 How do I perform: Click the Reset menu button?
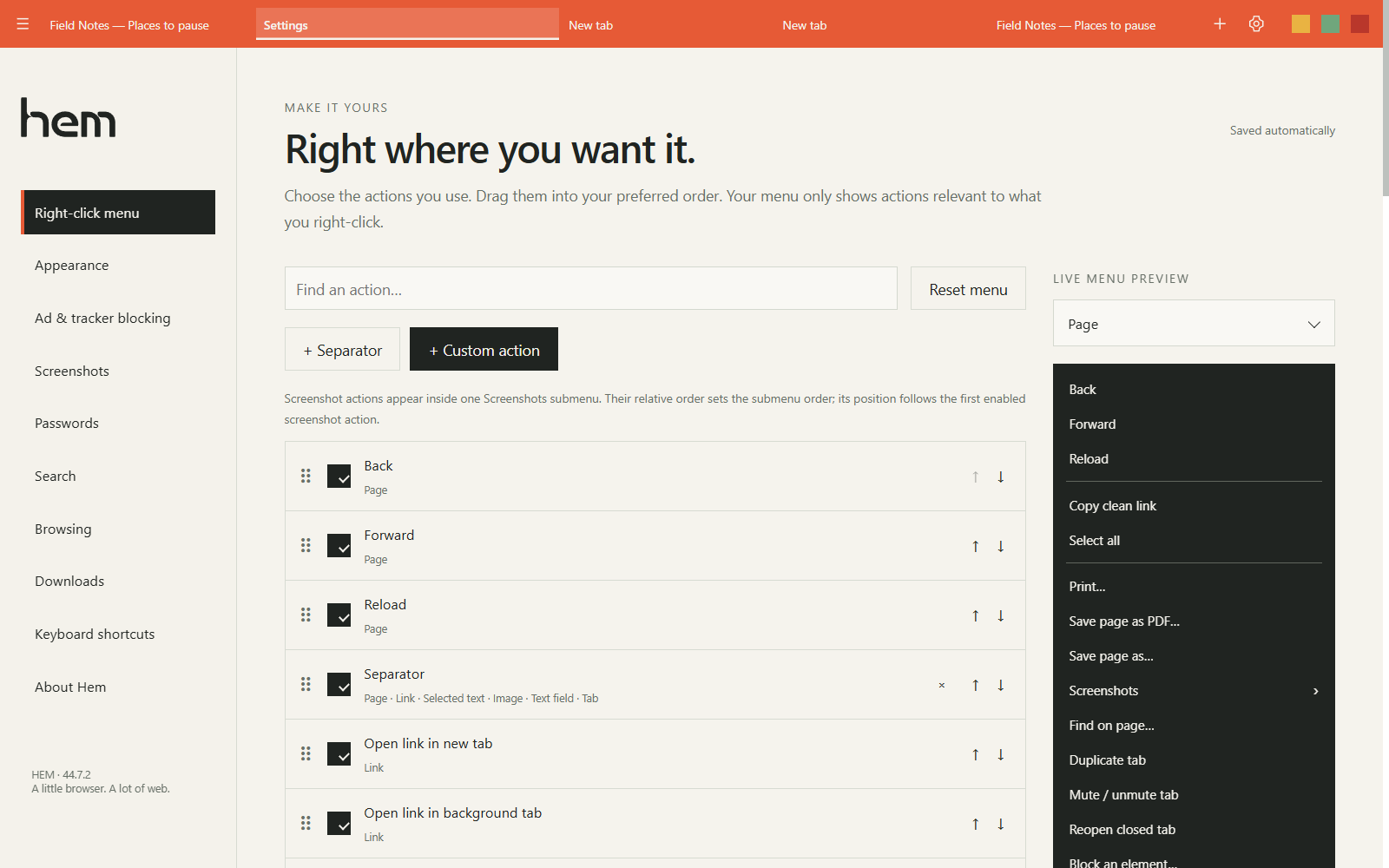[x=968, y=288]
